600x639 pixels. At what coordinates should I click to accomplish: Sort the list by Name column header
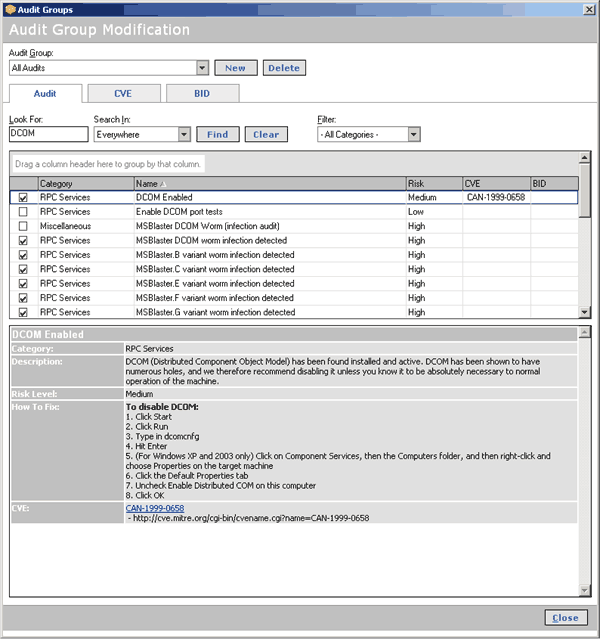[x=269, y=184]
